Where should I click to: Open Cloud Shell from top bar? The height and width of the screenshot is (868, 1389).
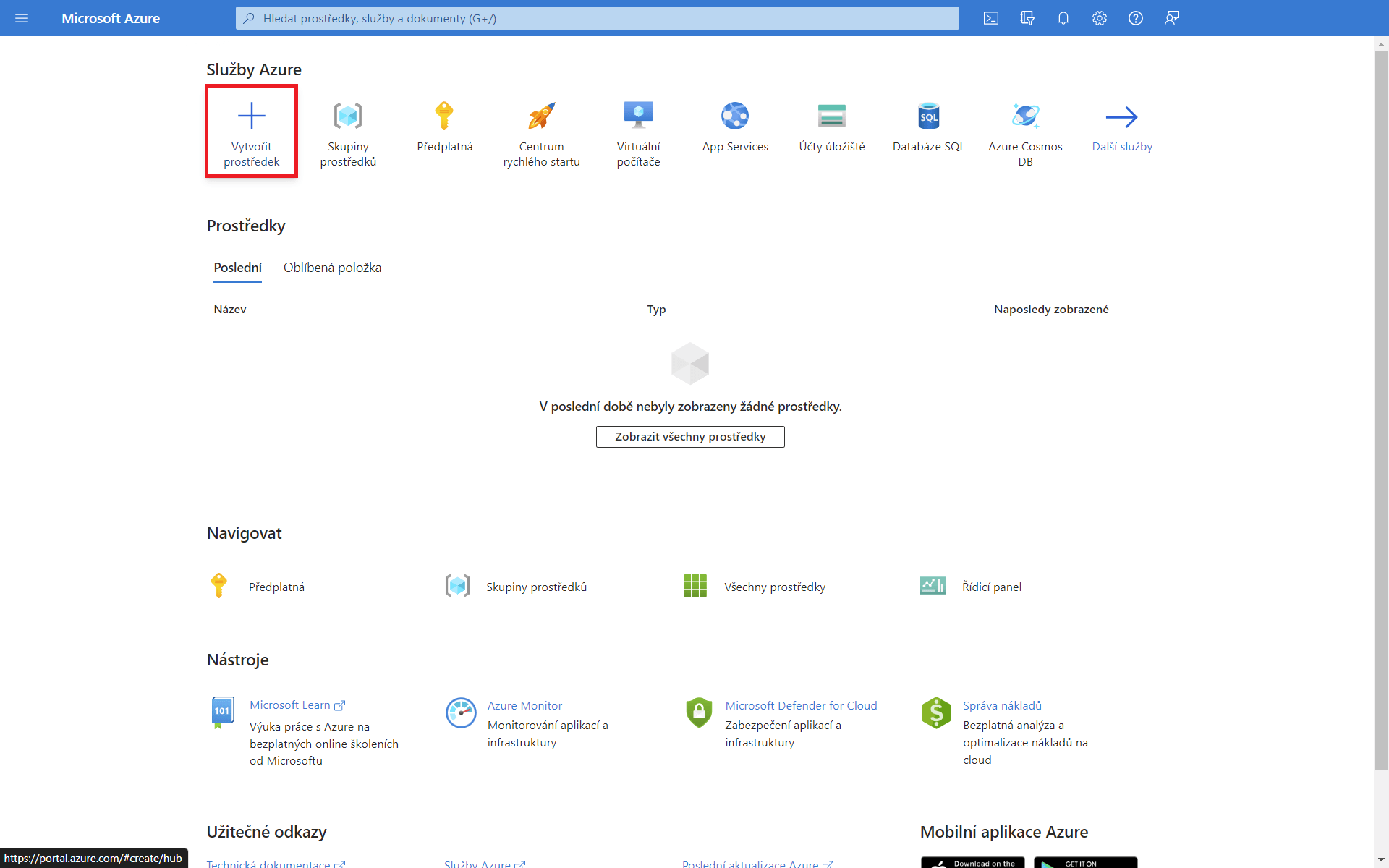(x=991, y=18)
